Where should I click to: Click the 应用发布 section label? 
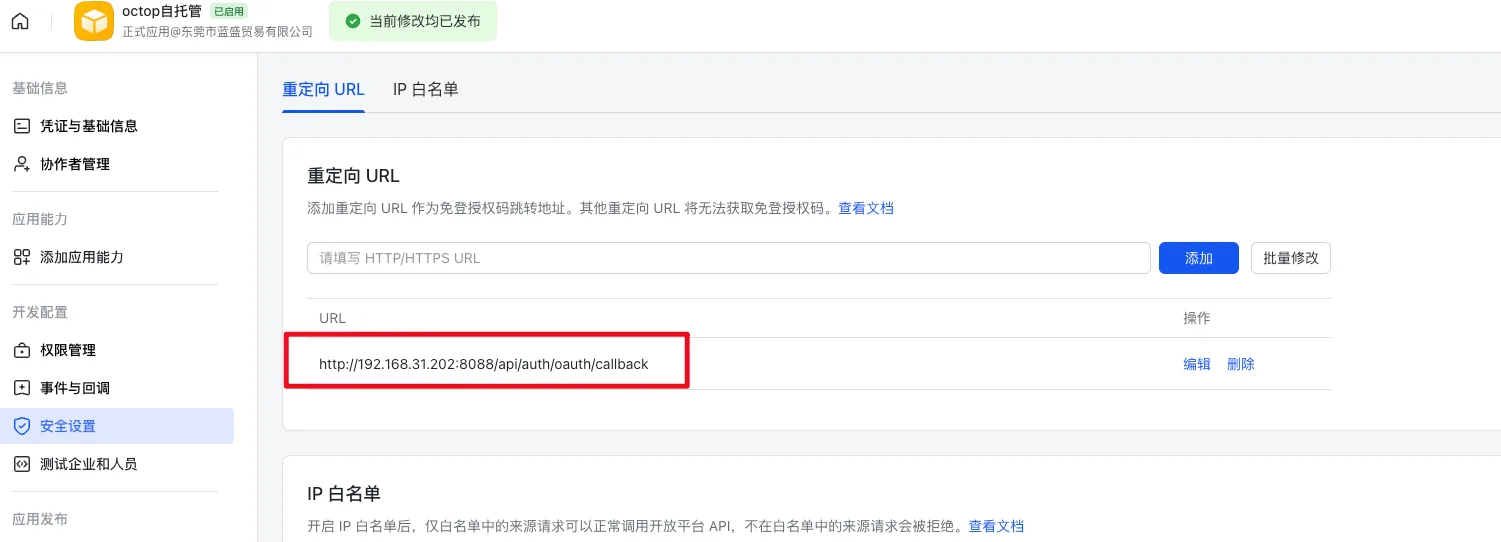pyautogui.click(x=40, y=519)
